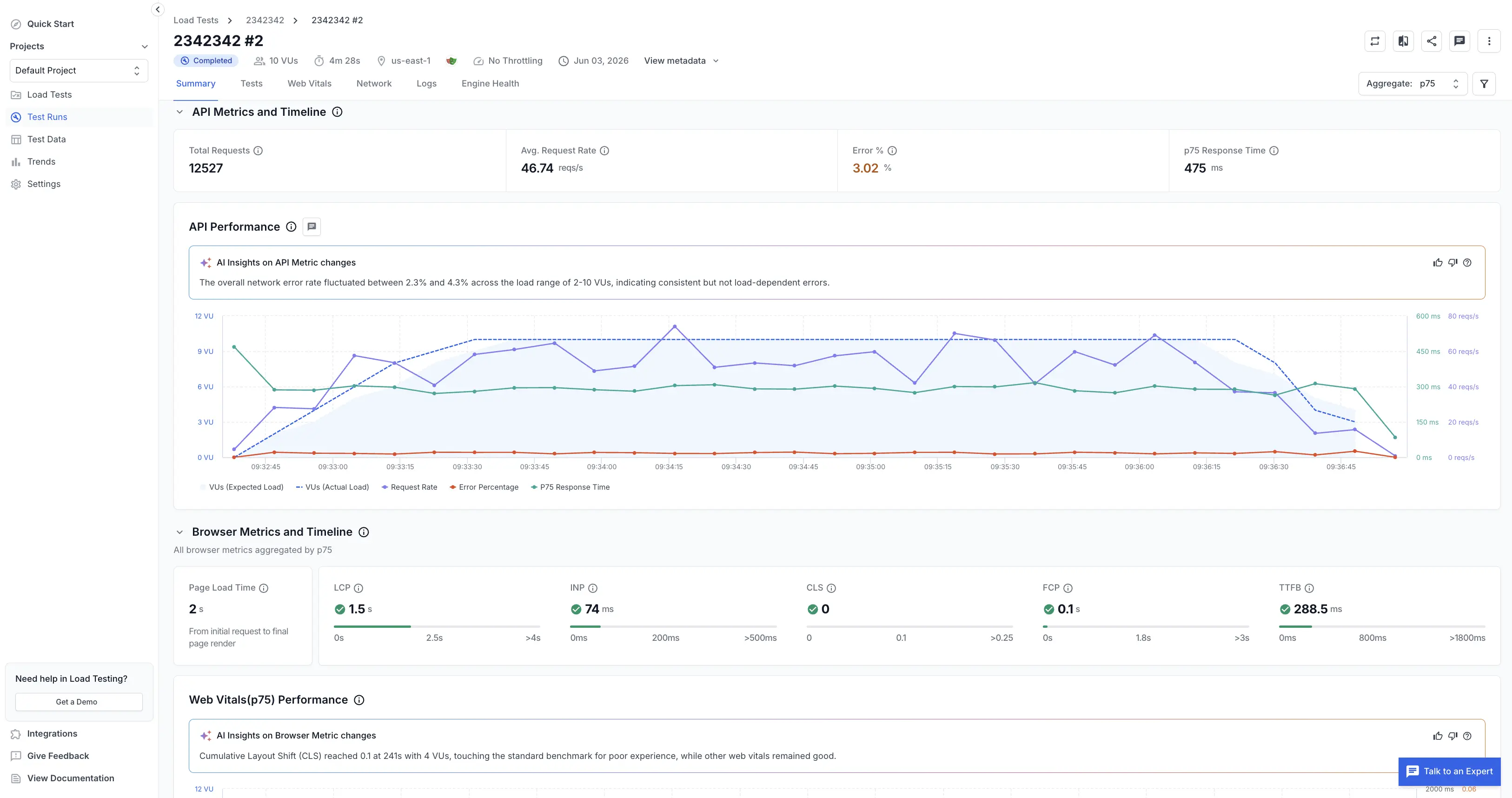Open Test Runs in sidebar

tap(79, 117)
